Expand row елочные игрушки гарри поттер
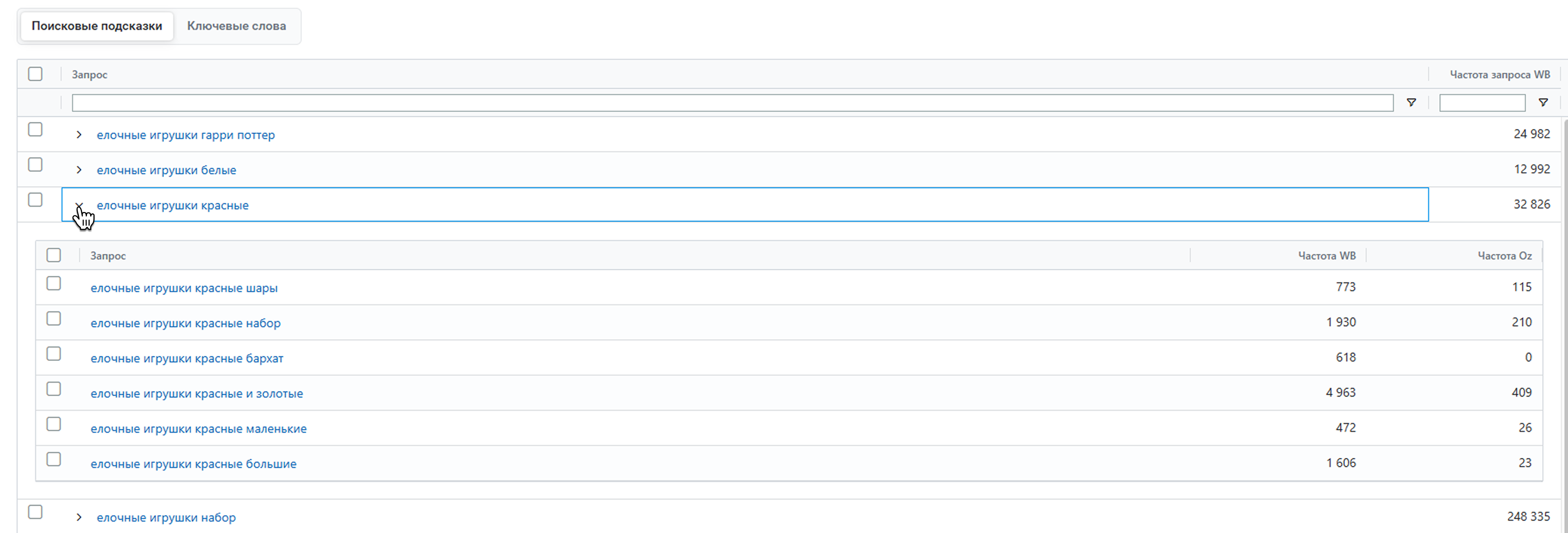The image size is (1568, 533). coord(79,135)
